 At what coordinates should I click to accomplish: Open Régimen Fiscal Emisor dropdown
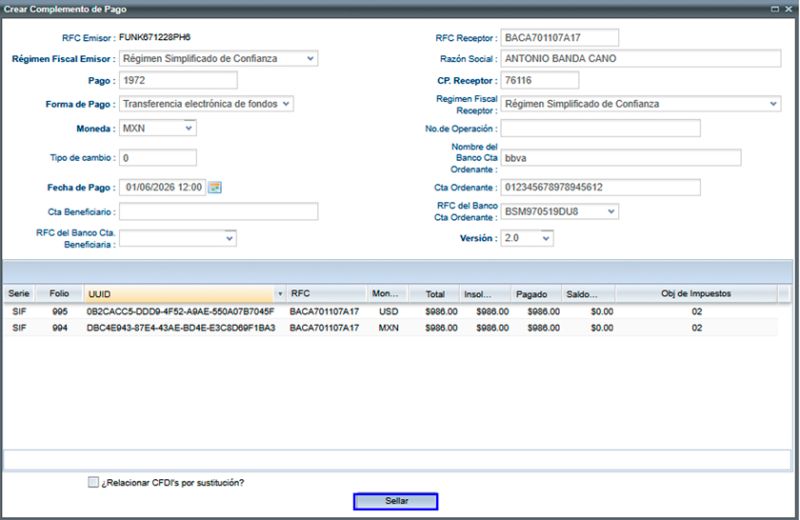[x=310, y=59]
